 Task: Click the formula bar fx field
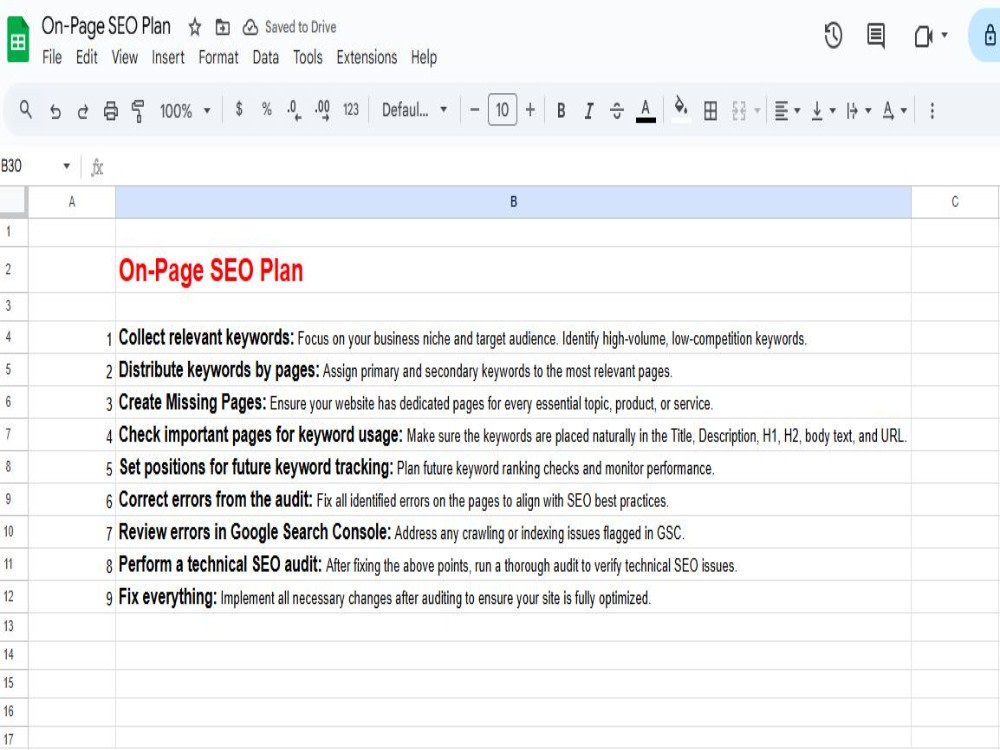[x=548, y=167]
